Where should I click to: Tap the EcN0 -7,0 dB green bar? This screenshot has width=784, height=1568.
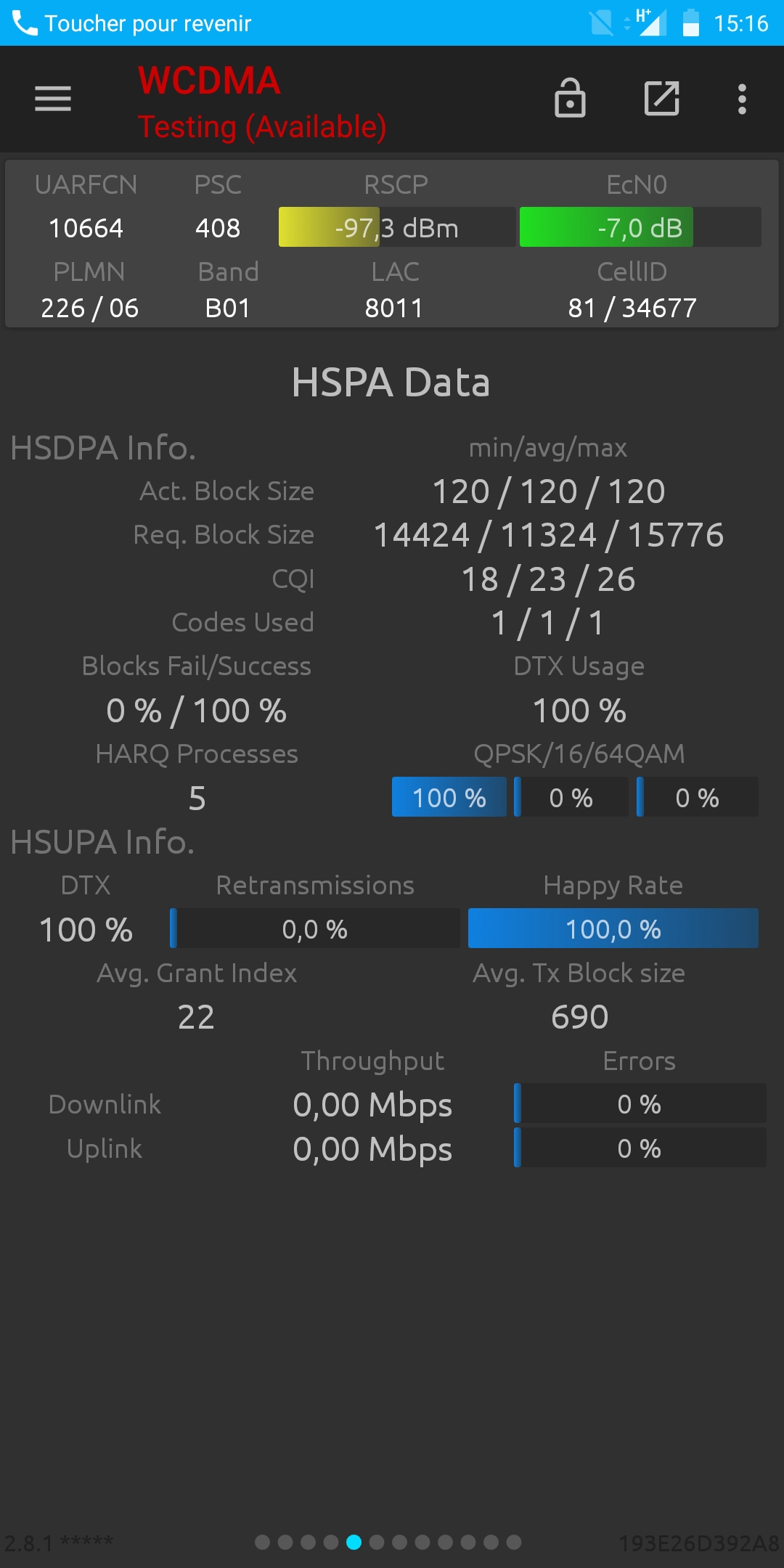(640, 227)
